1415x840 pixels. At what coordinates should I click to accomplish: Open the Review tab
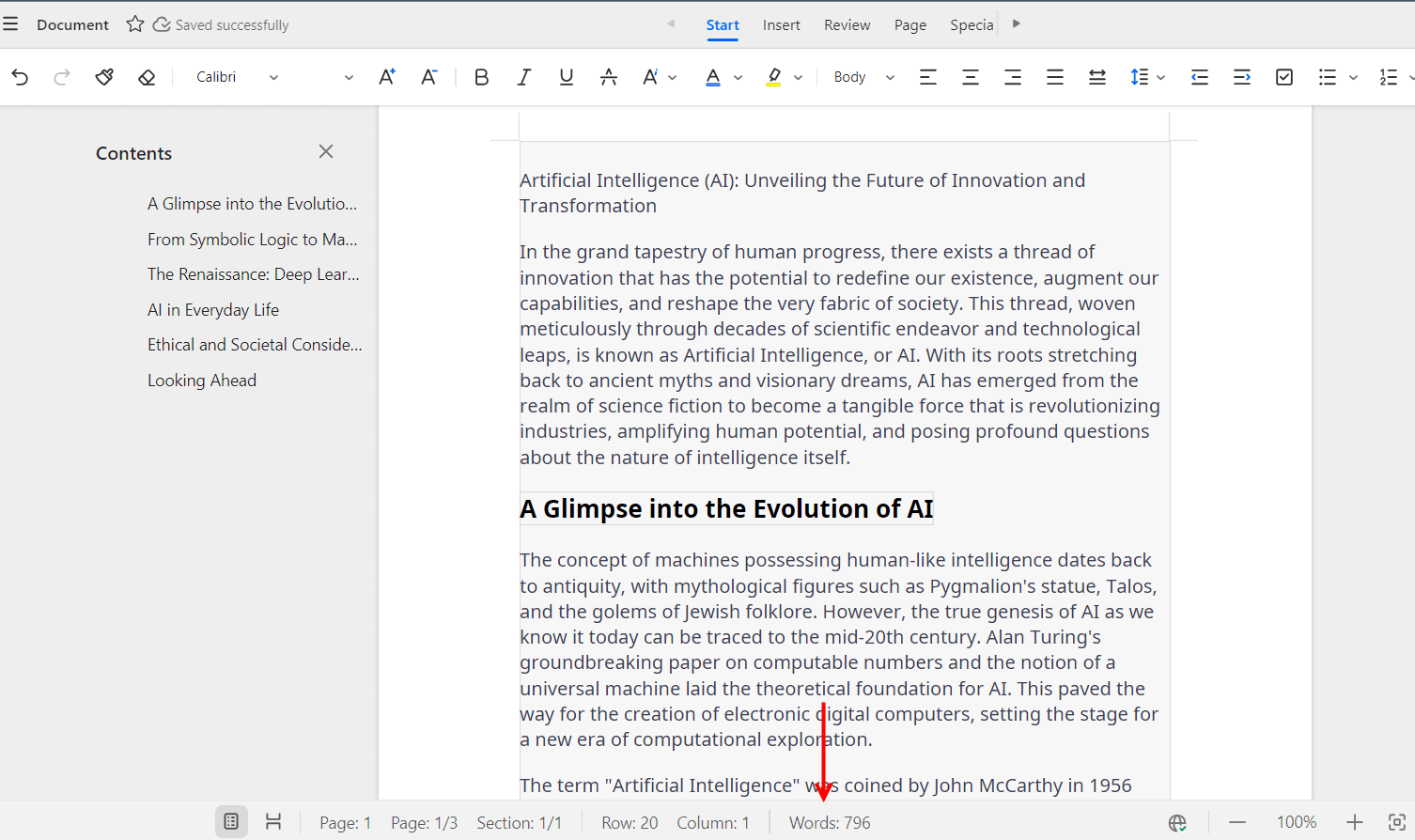point(847,25)
